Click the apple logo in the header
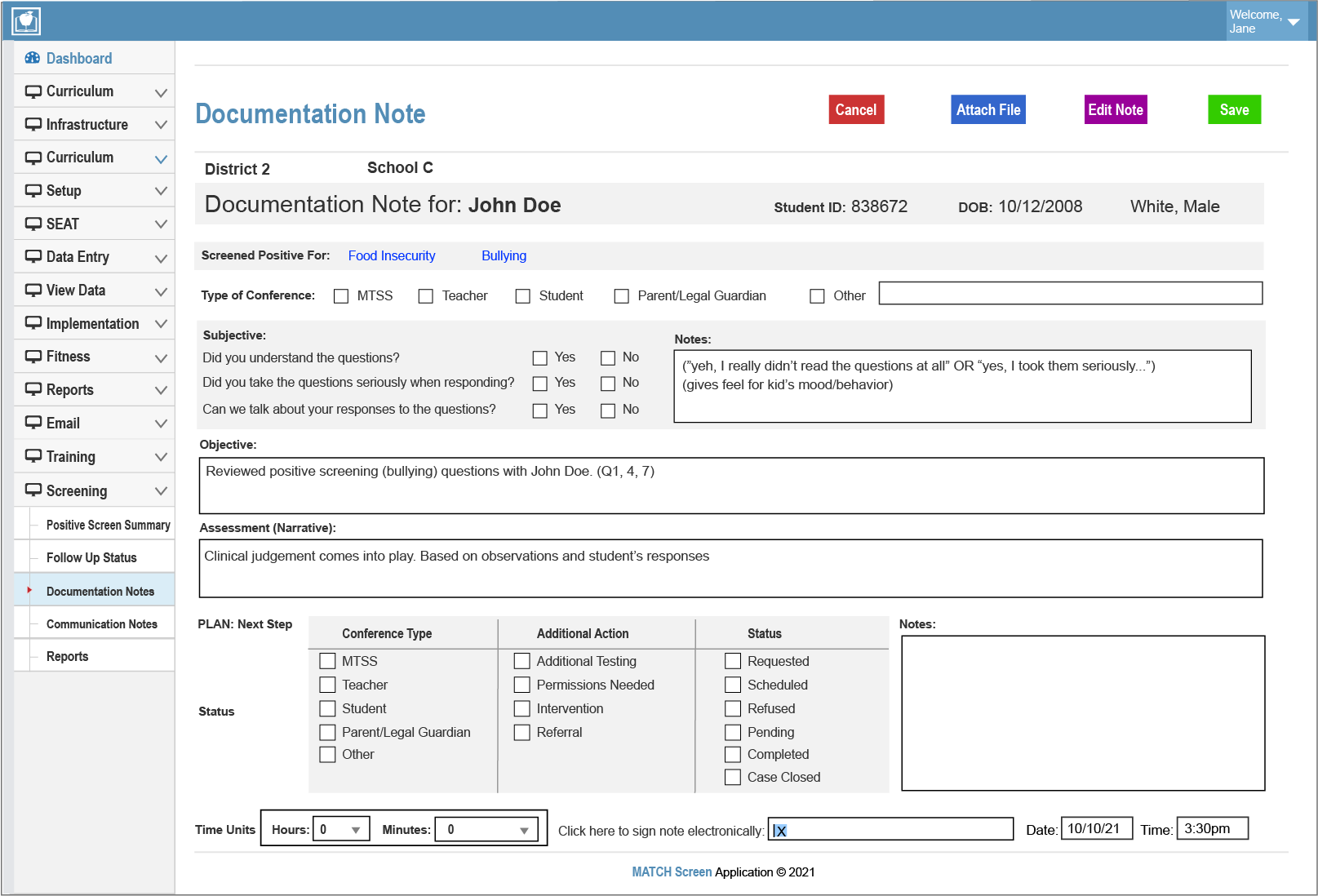 [27, 20]
